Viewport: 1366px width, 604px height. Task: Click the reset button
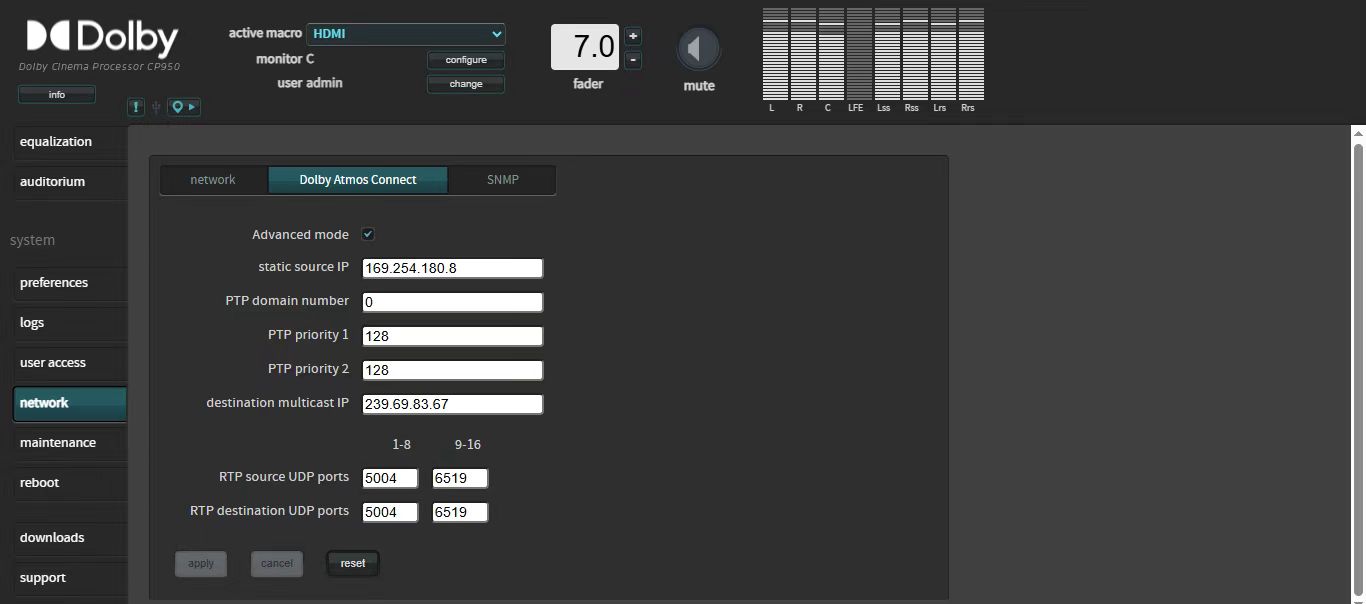tap(353, 564)
